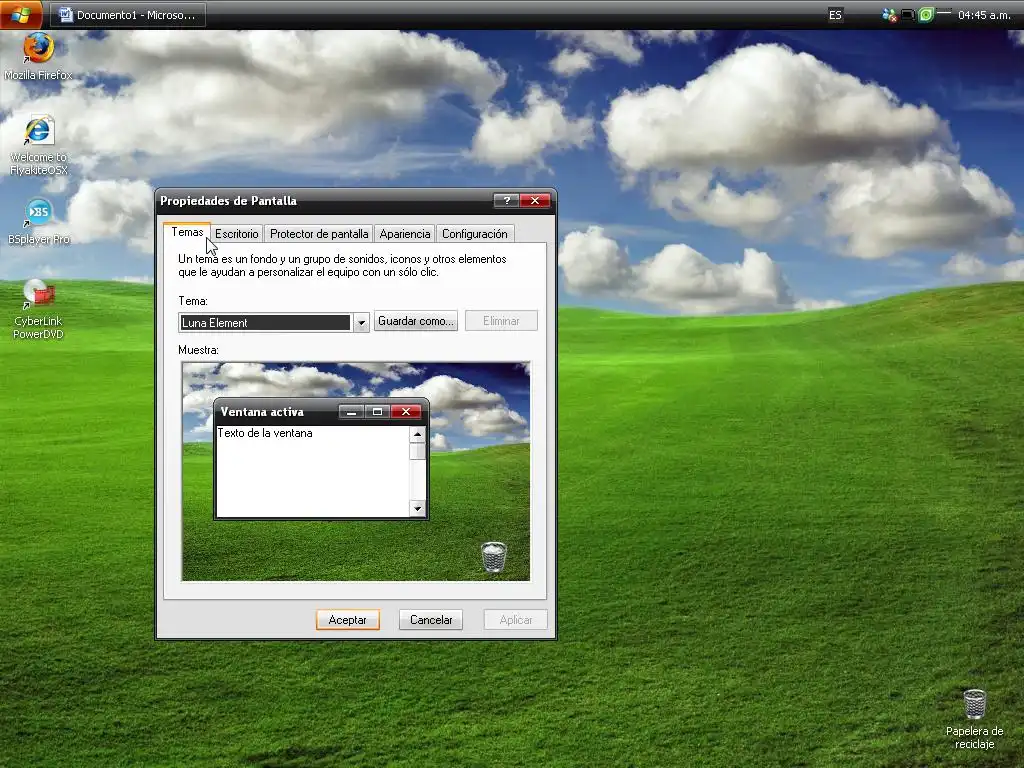Open Mozilla Firefox desktop shortcut
The height and width of the screenshot is (768, 1024).
38,57
